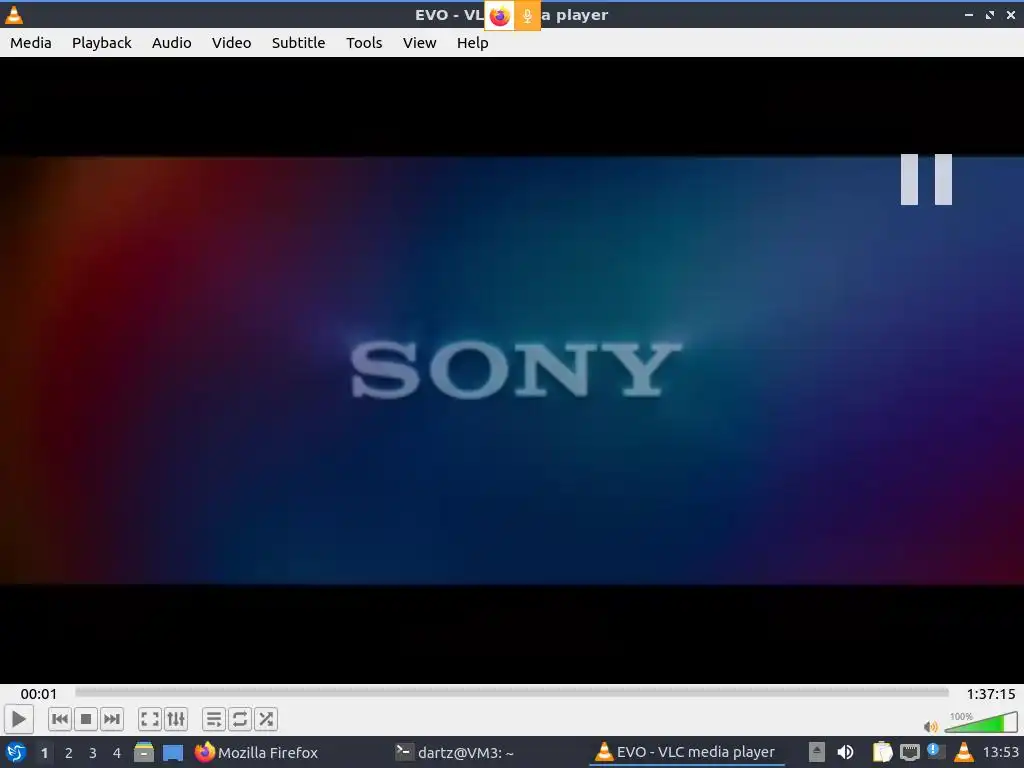Seek within the playback progress bar
The image size is (1024, 768).
511,692
